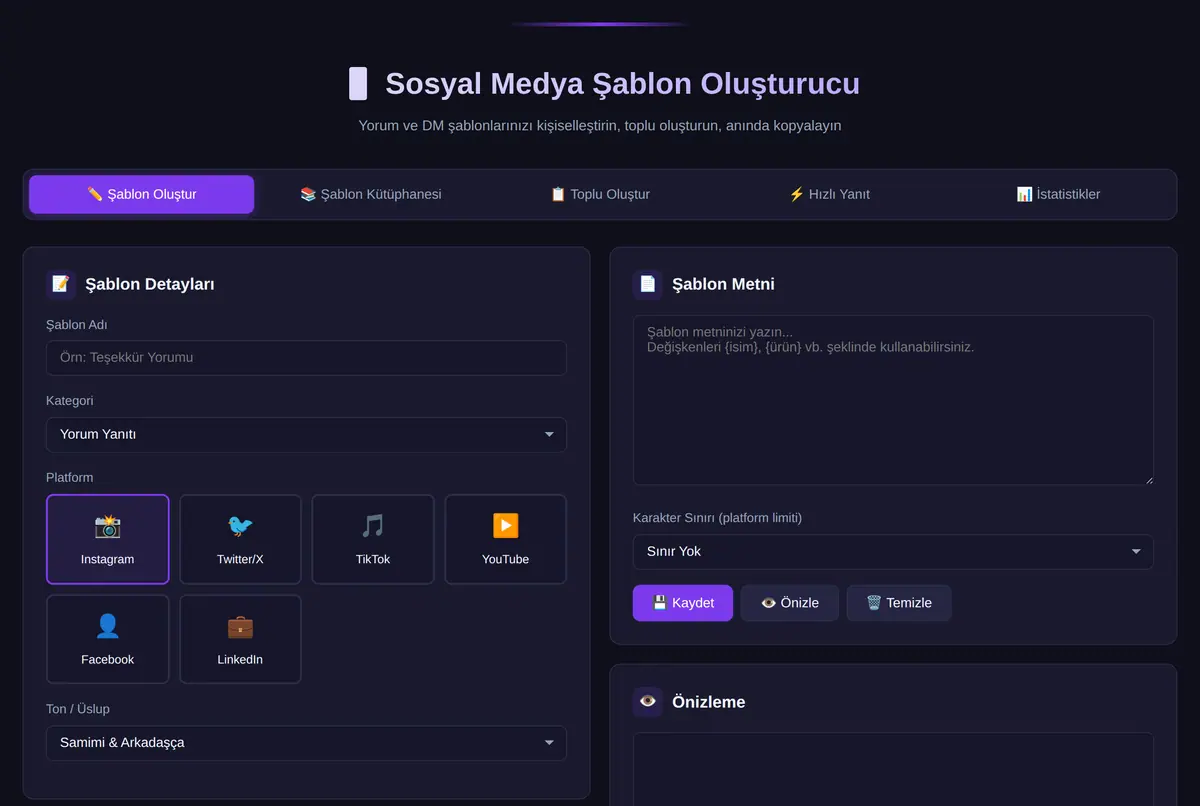
Task: Click the music note icon on TikTok card
Action: pos(373,526)
